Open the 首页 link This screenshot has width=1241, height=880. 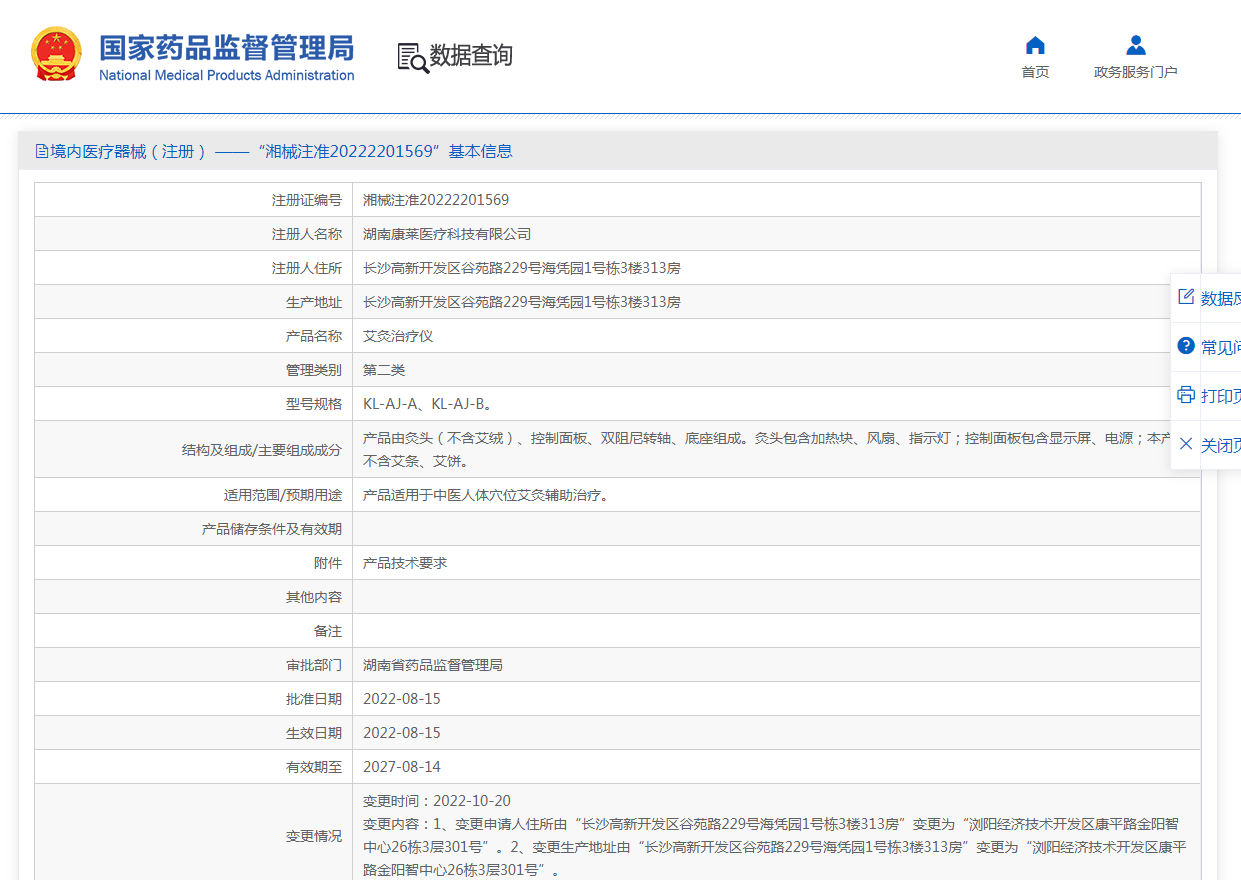click(1035, 72)
